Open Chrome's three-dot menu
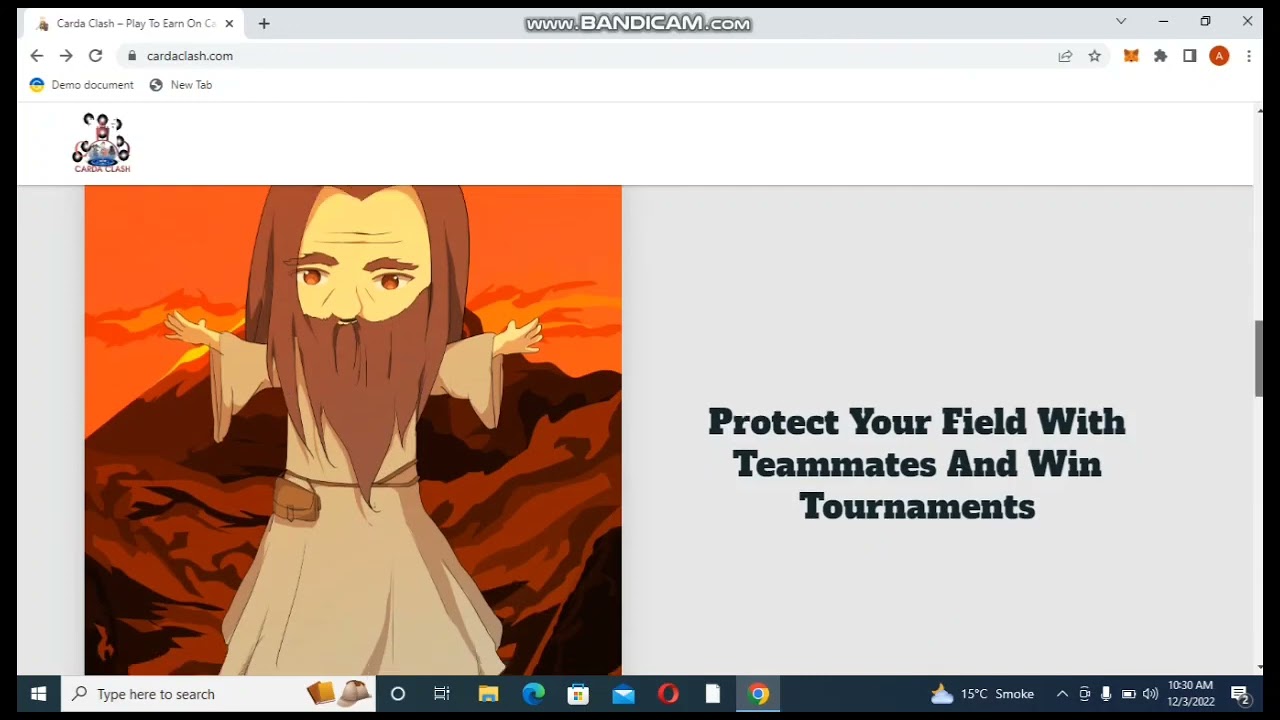This screenshot has height=720, width=1280. click(1248, 56)
